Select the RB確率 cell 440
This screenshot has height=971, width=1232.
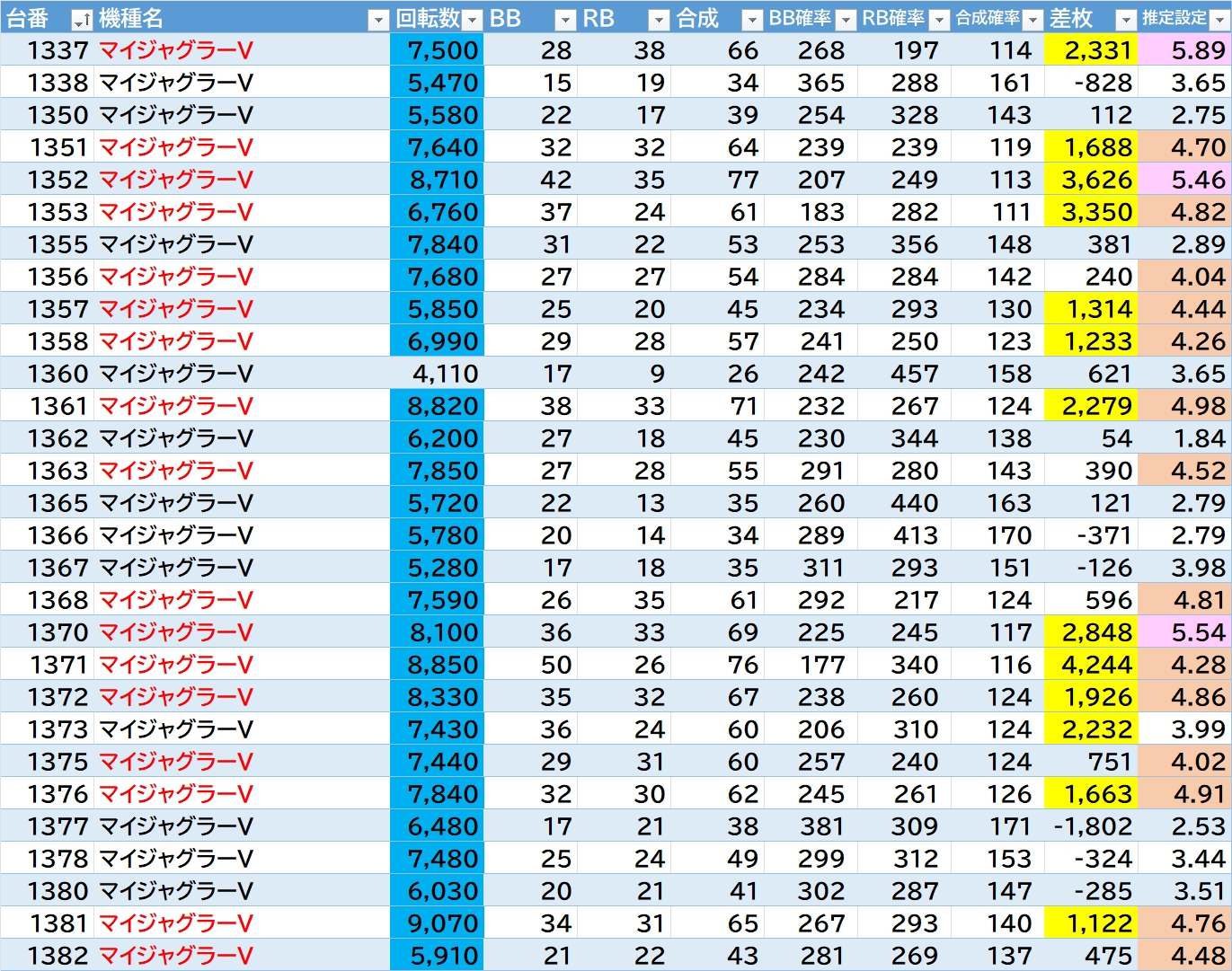[904, 503]
